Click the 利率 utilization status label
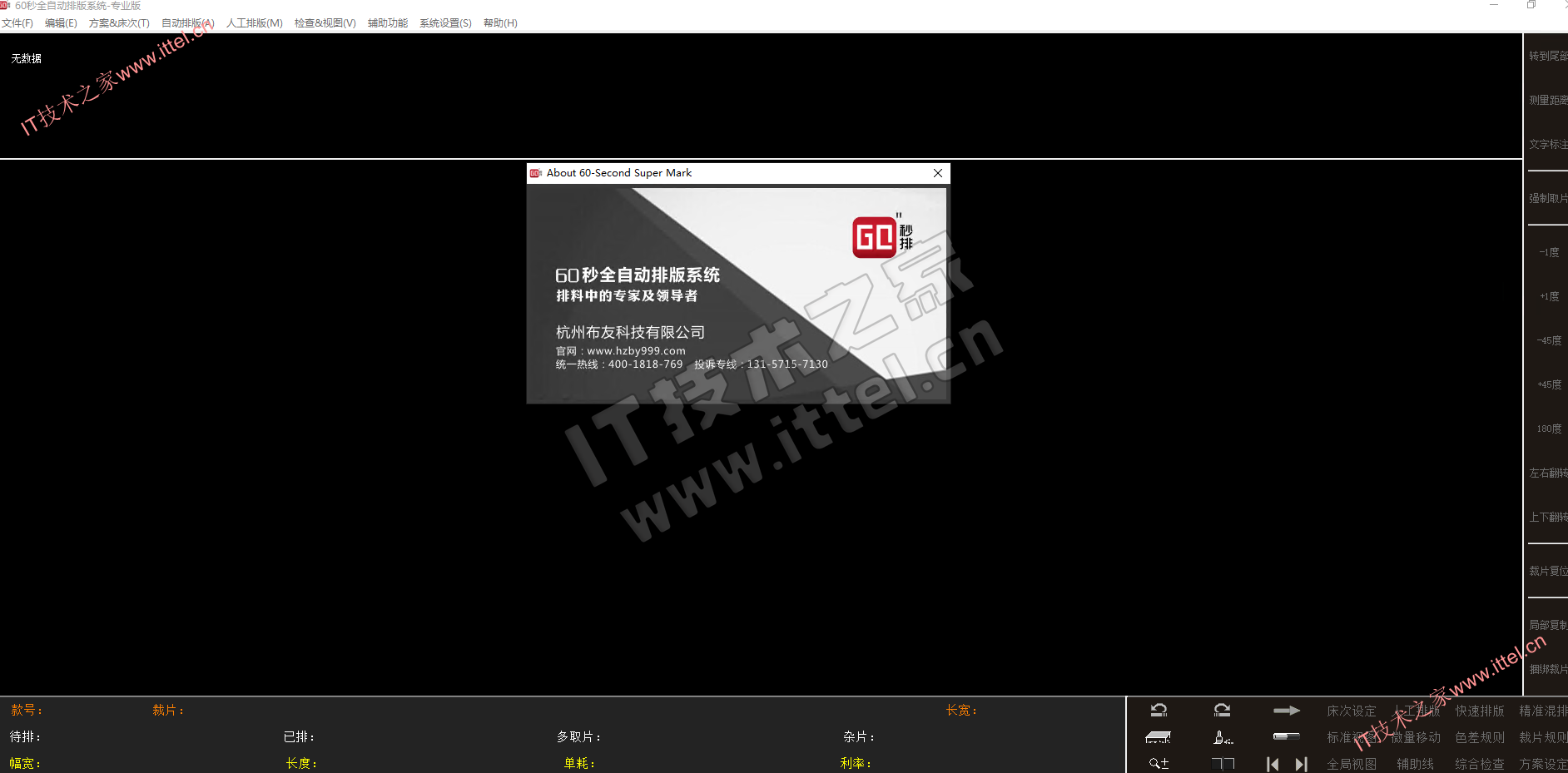This screenshot has width=1568, height=773. [856, 763]
